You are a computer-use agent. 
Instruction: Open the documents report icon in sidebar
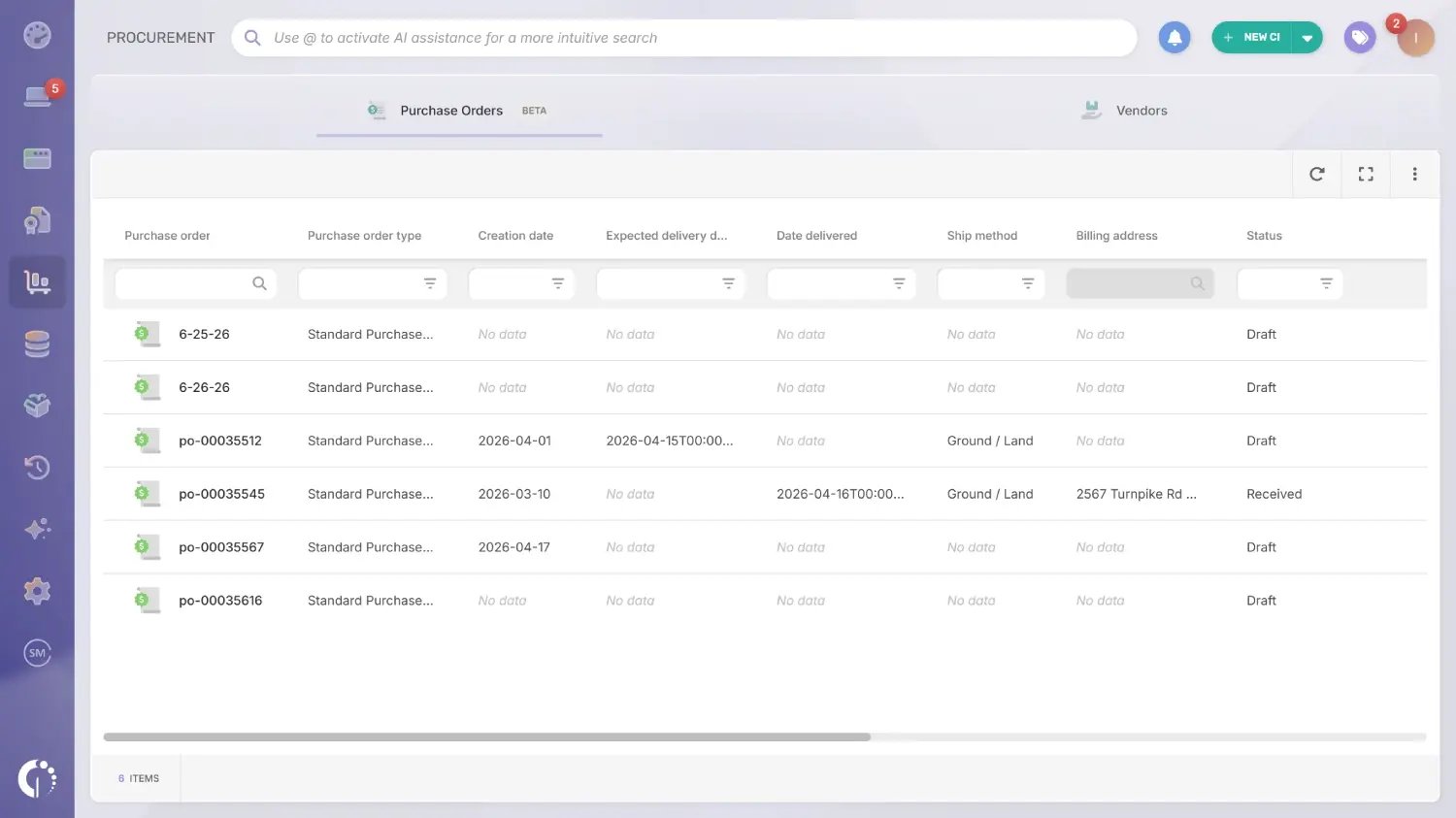pyautogui.click(x=37, y=220)
